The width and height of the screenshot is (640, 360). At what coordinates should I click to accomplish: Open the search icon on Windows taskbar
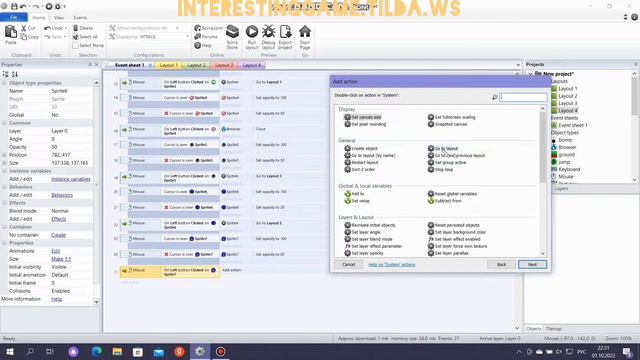pyautogui.click(x=30, y=351)
